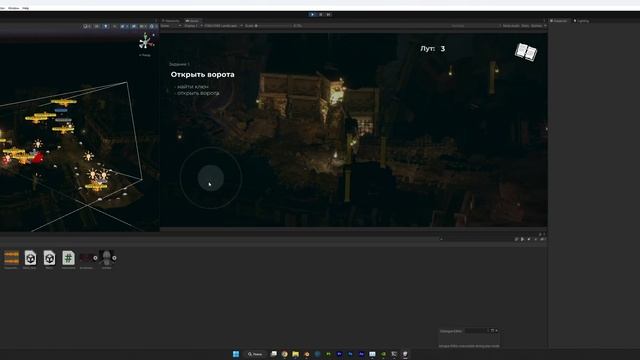Select the C# script asset icon

[68, 258]
